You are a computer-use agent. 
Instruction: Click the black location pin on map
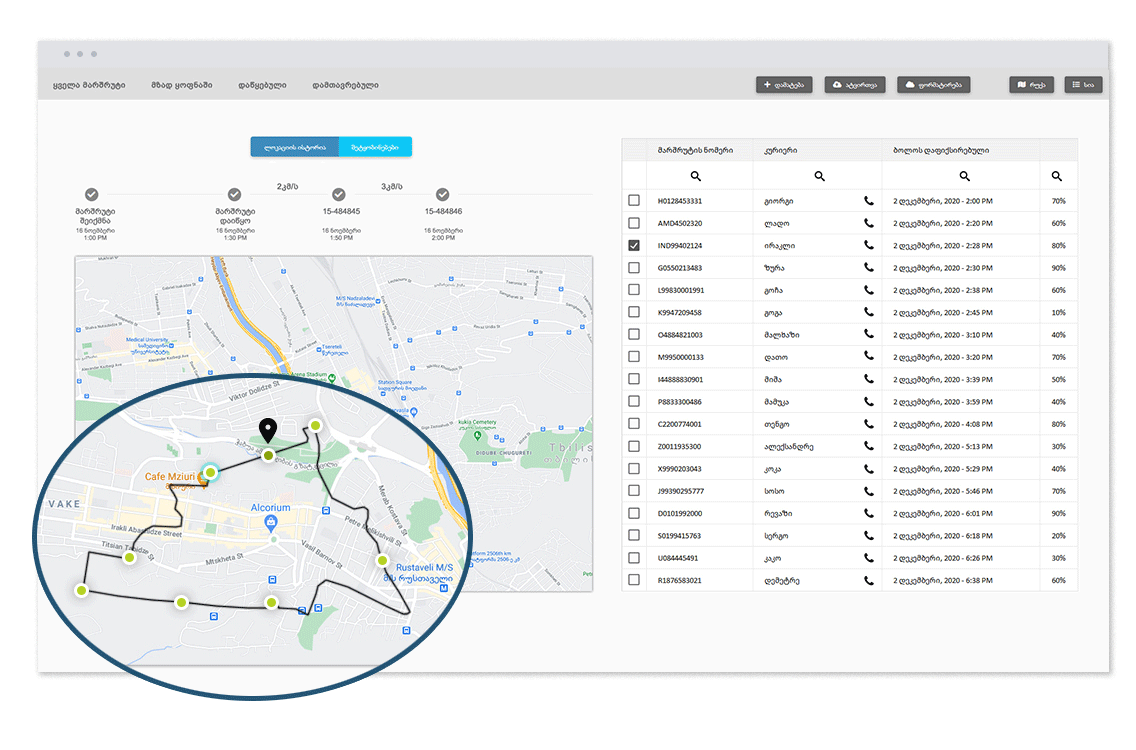pyautogui.click(x=268, y=430)
